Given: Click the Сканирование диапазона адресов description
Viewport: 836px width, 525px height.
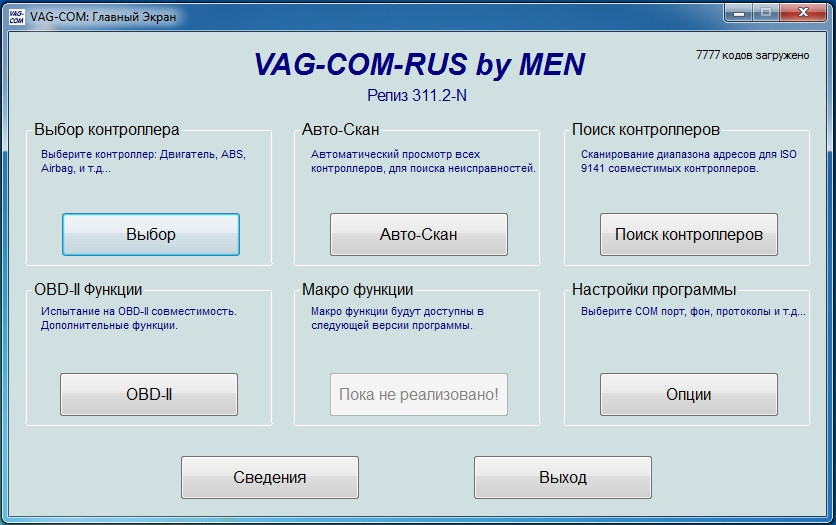Looking at the screenshot, I should [x=689, y=161].
